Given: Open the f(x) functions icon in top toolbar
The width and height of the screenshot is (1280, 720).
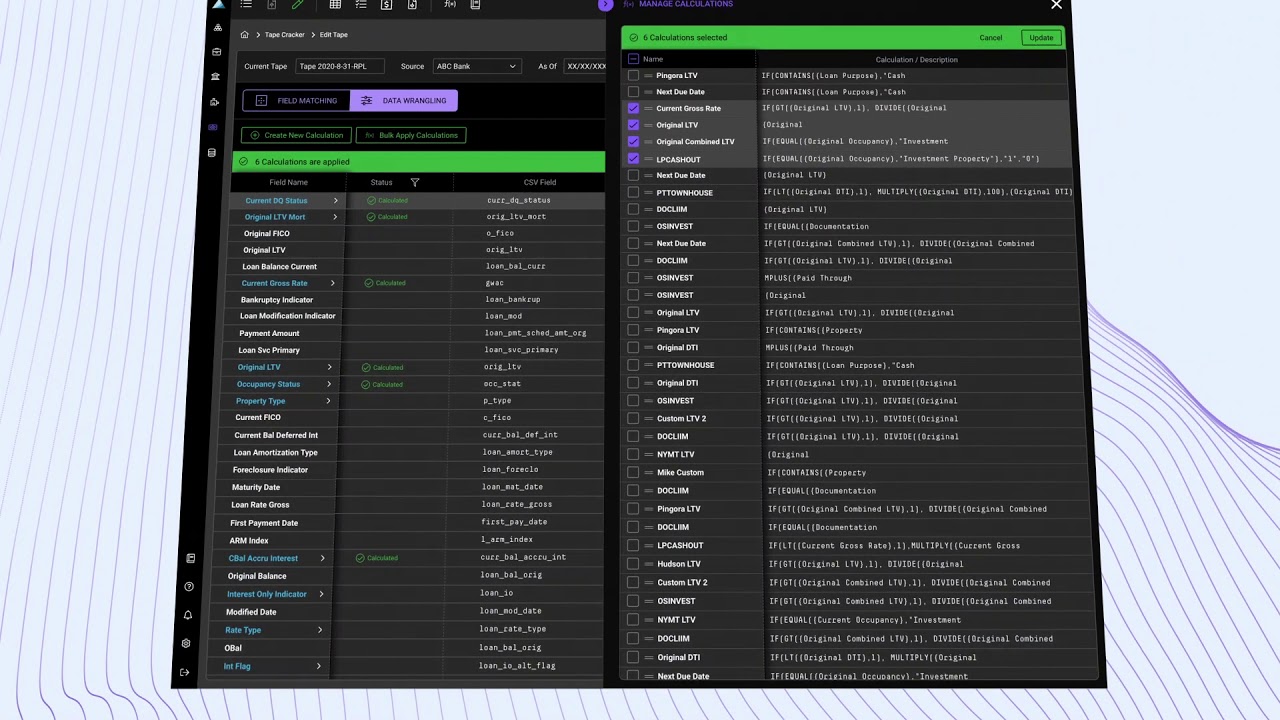Looking at the screenshot, I should pyautogui.click(x=450, y=5).
